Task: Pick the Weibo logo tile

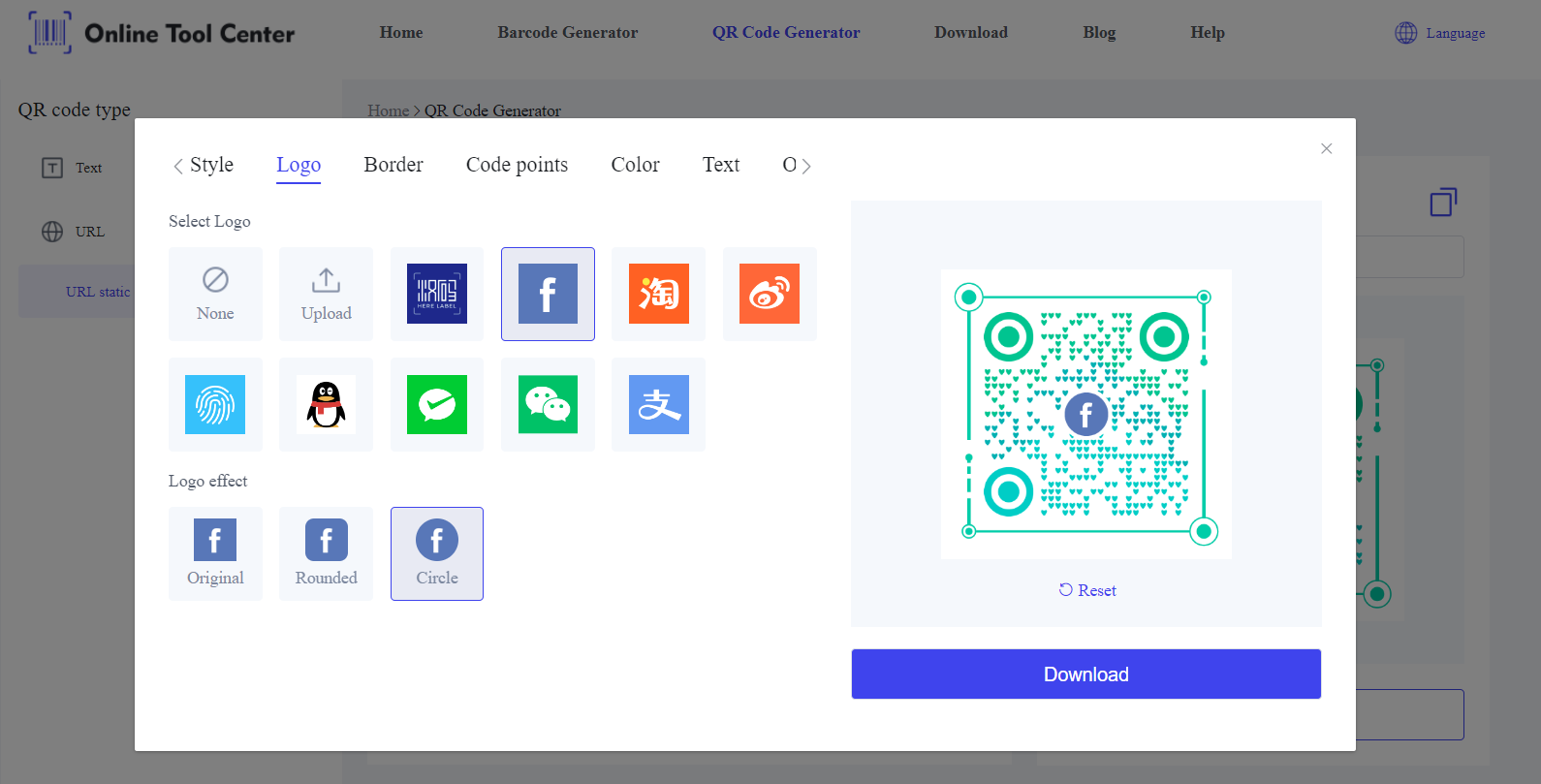Action: (770, 294)
